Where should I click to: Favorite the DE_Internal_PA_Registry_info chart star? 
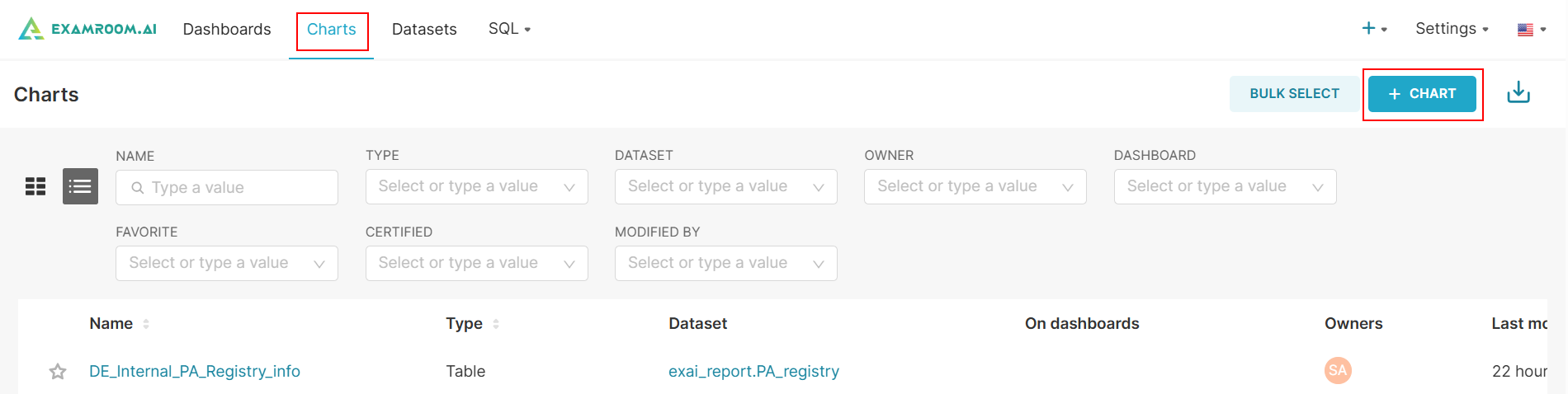[x=58, y=372]
